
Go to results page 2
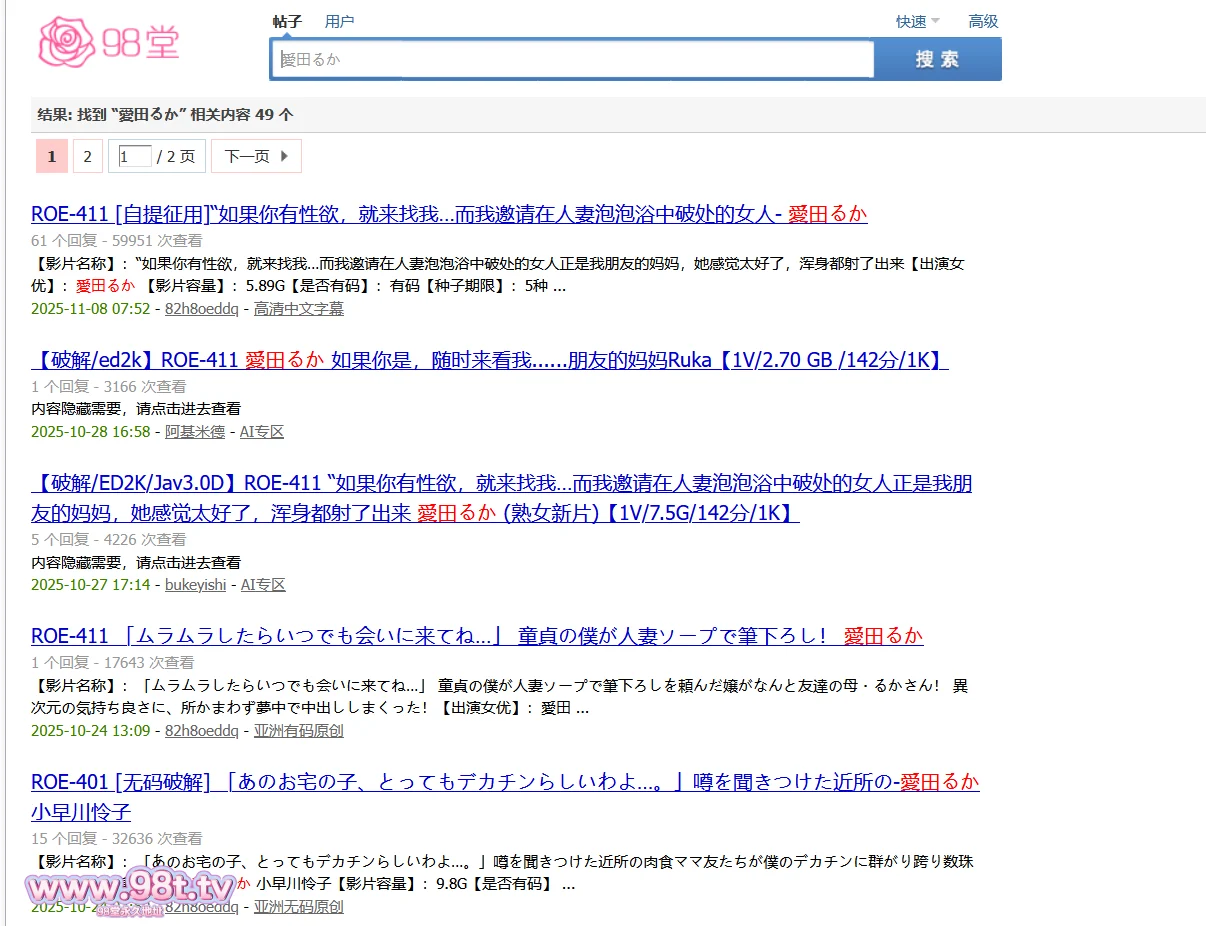pos(87,156)
